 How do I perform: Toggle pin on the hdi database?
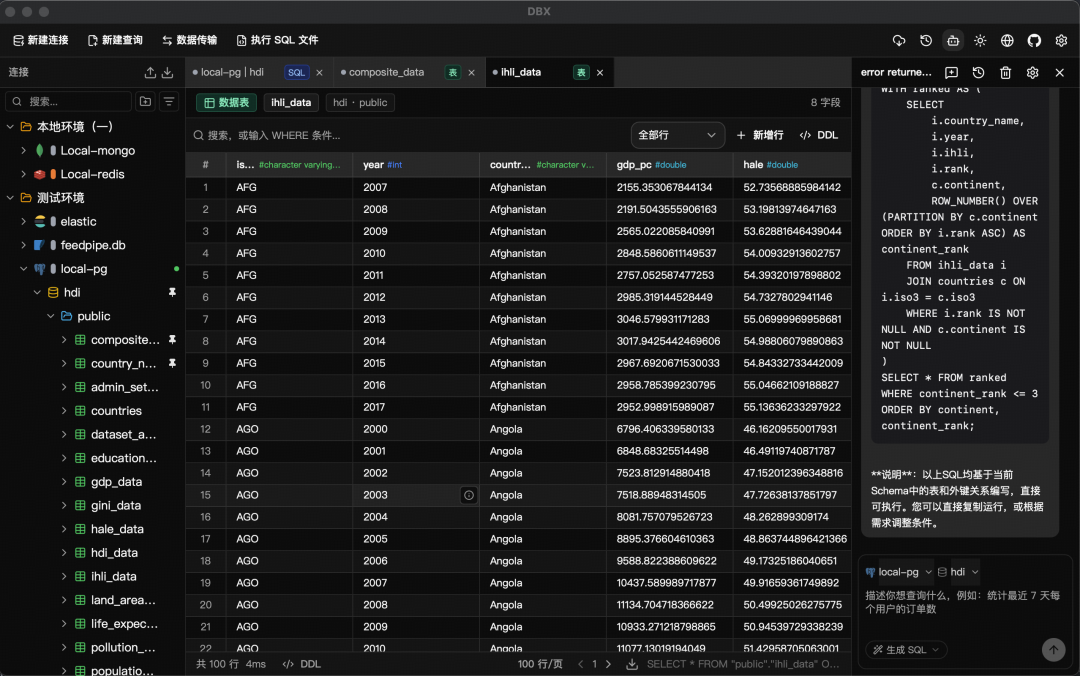click(x=172, y=293)
